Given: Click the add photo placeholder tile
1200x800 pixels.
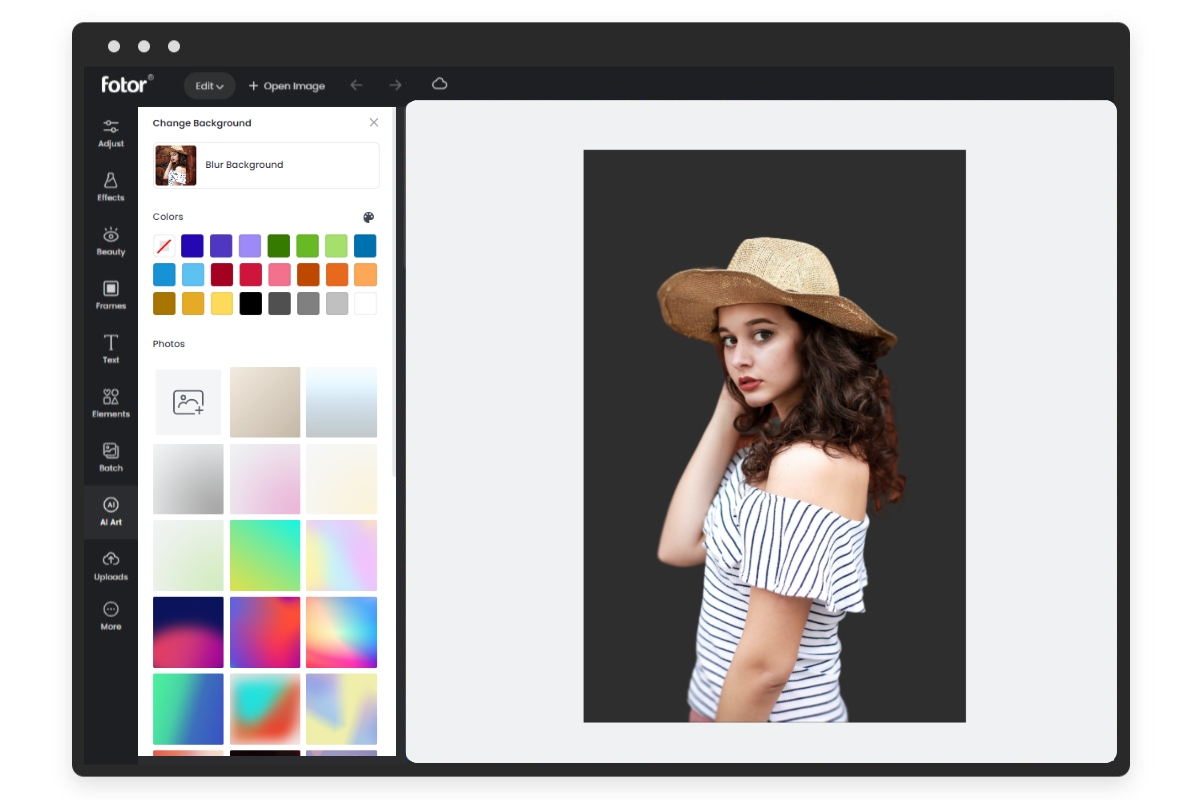Looking at the screenshot, I should tap(188, 402).
